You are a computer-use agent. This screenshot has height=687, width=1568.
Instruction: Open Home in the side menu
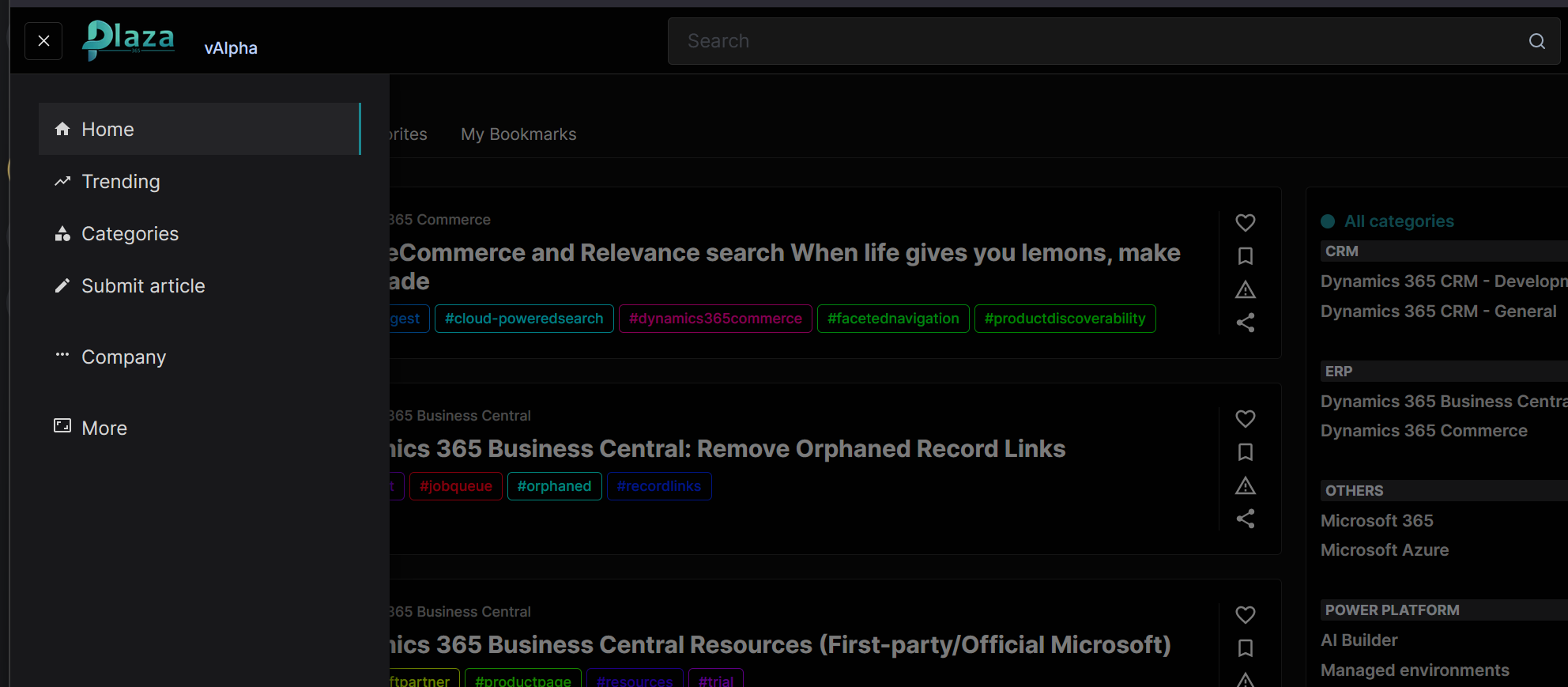point(199,129)
